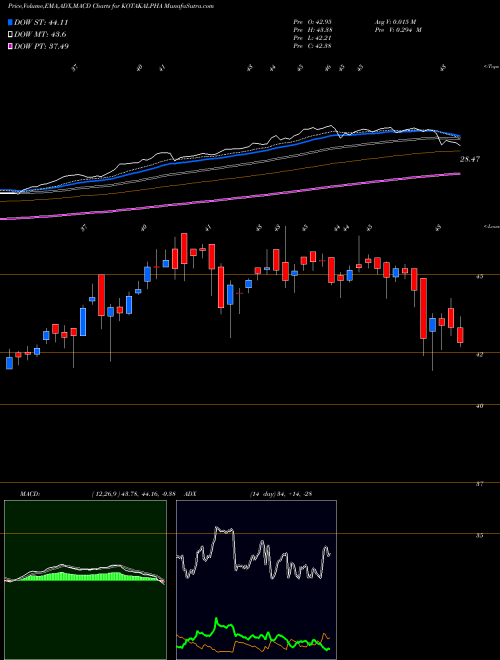The height and width of the screenshot is (660, 500).
Task: Click the 35 price axis label
Action: coord(480,536)
